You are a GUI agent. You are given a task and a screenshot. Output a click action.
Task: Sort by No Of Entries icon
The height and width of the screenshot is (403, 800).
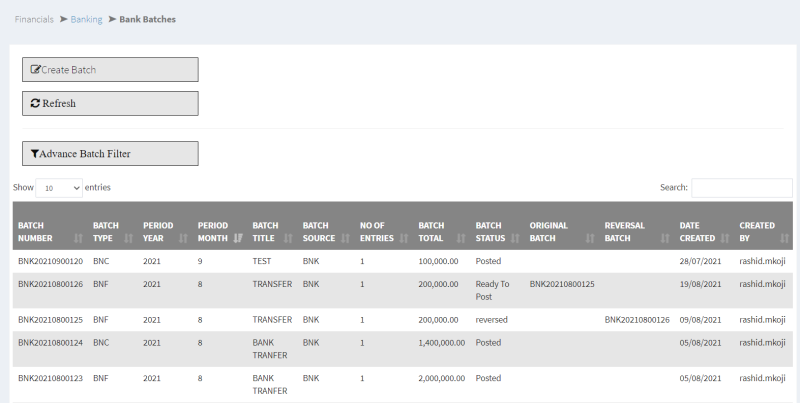403,238
